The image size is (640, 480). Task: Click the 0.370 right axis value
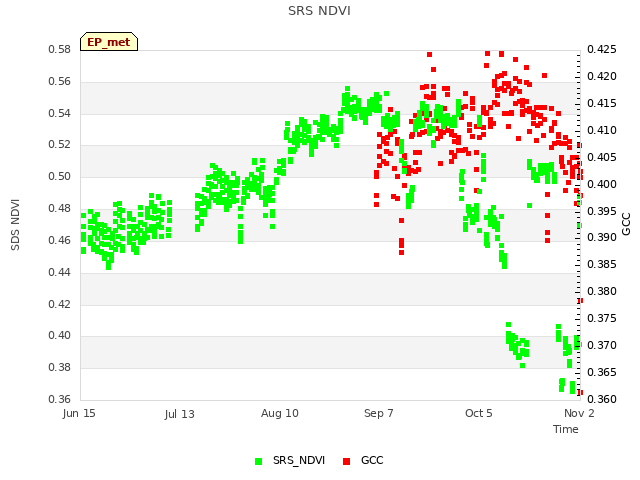coord(602,345)
